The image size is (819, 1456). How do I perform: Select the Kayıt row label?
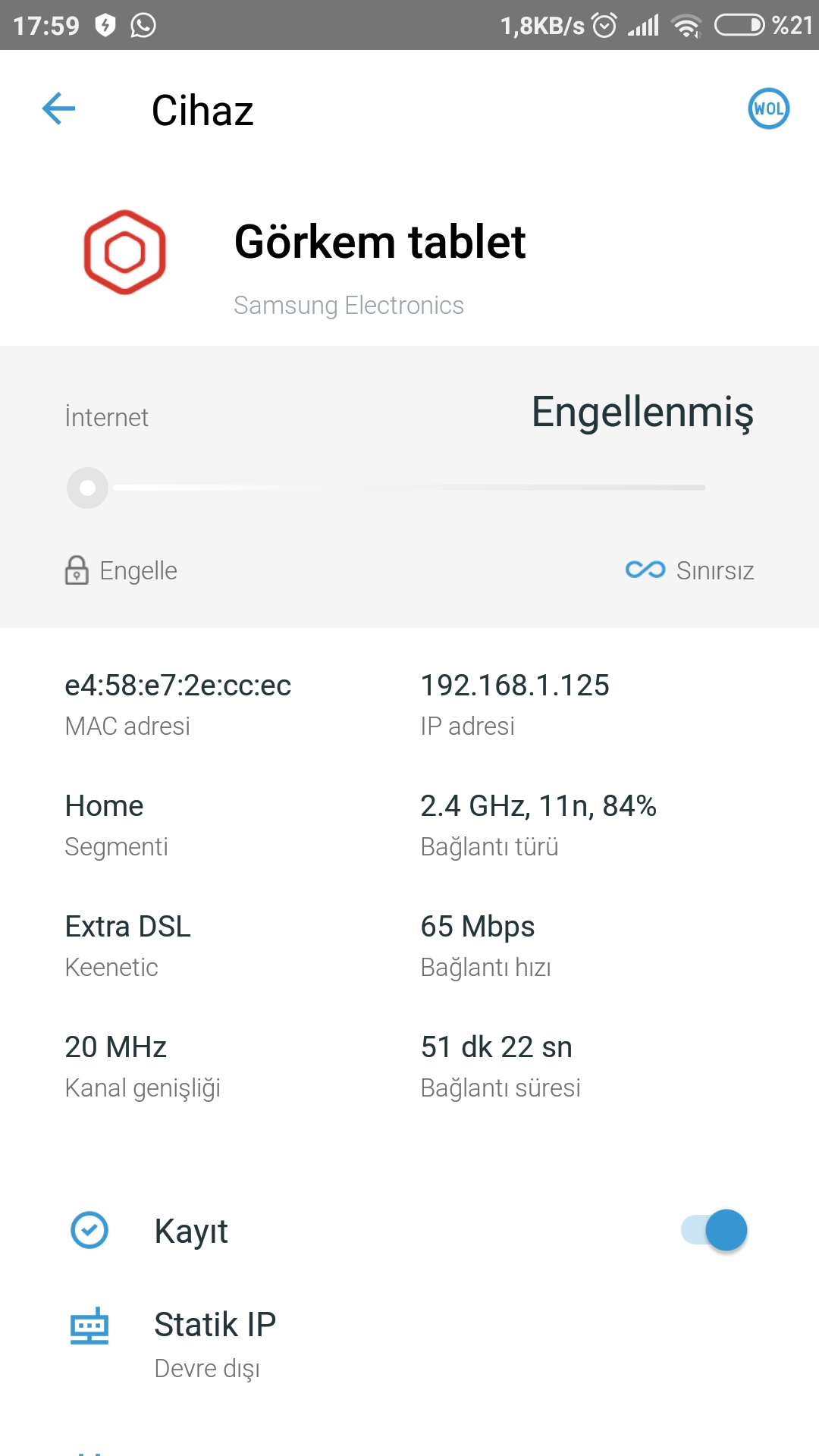191,1231
